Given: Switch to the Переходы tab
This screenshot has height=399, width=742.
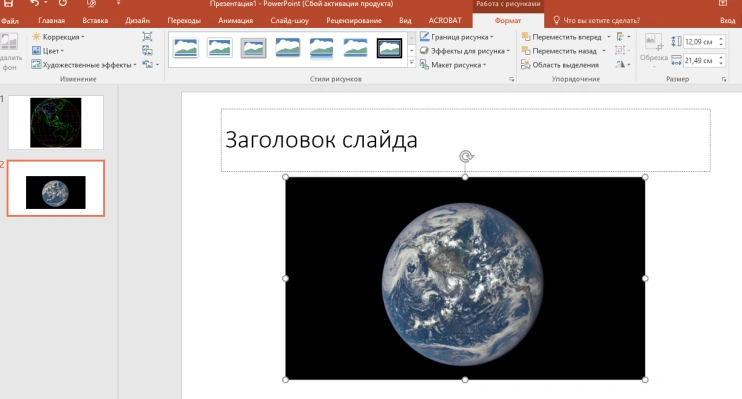Looking at the screenshot, I should pyautogui.click(x=184, y=20).
